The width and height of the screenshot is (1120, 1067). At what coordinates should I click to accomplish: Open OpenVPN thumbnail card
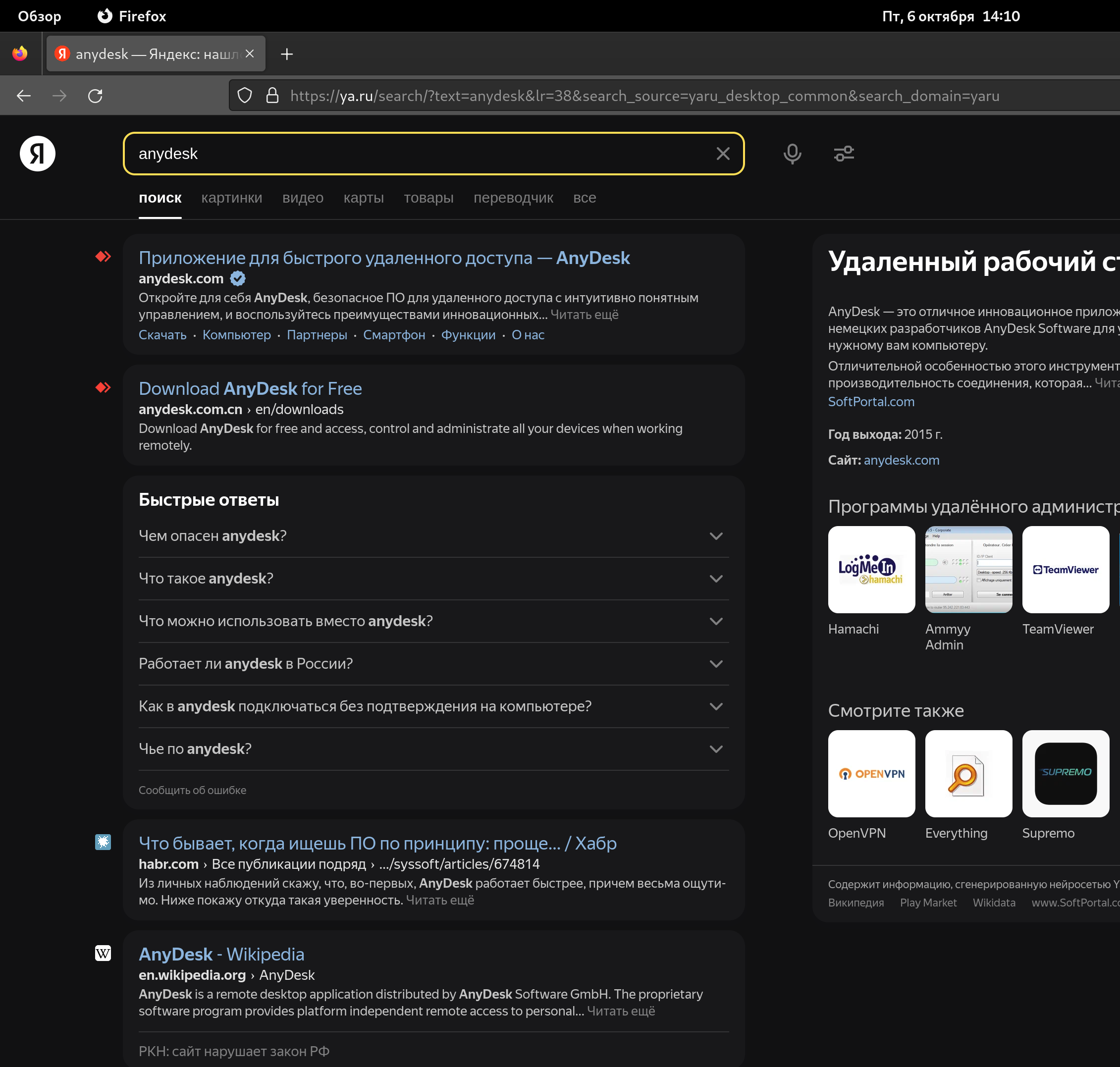click(x=871, y=774)
